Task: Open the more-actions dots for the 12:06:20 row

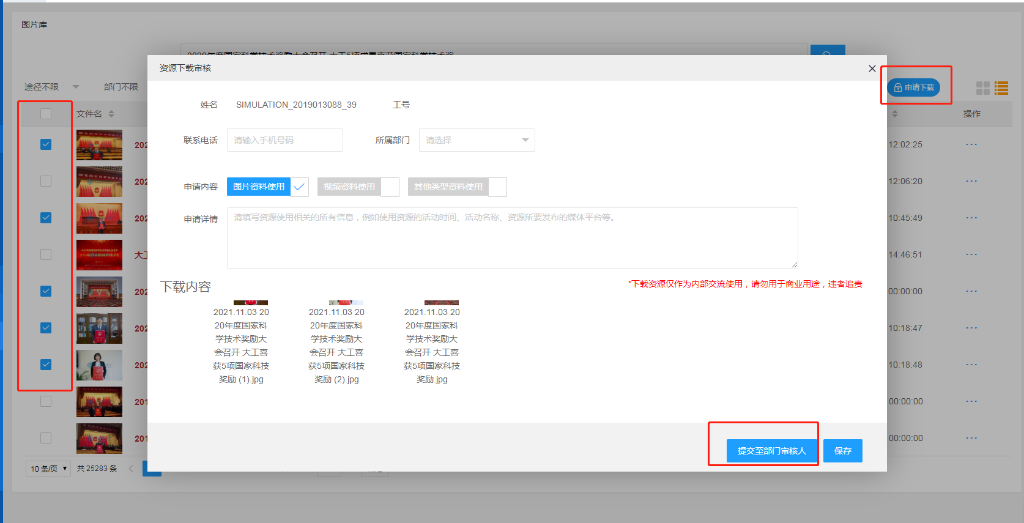Action: pyautogui.click(x=971, y=181)
